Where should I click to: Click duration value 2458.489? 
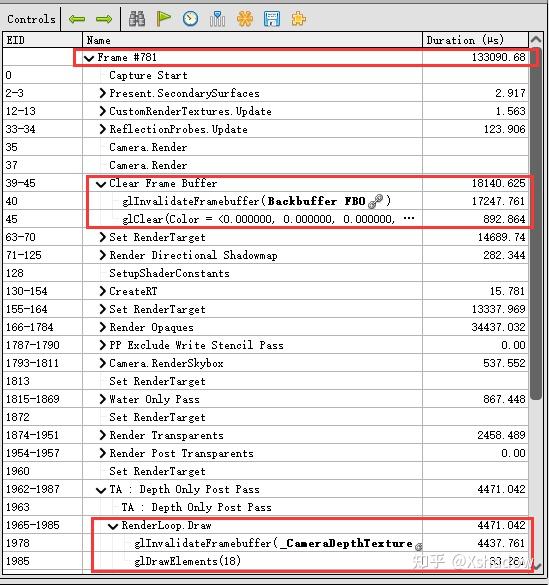pyautogui.click(x=501, y=435)
